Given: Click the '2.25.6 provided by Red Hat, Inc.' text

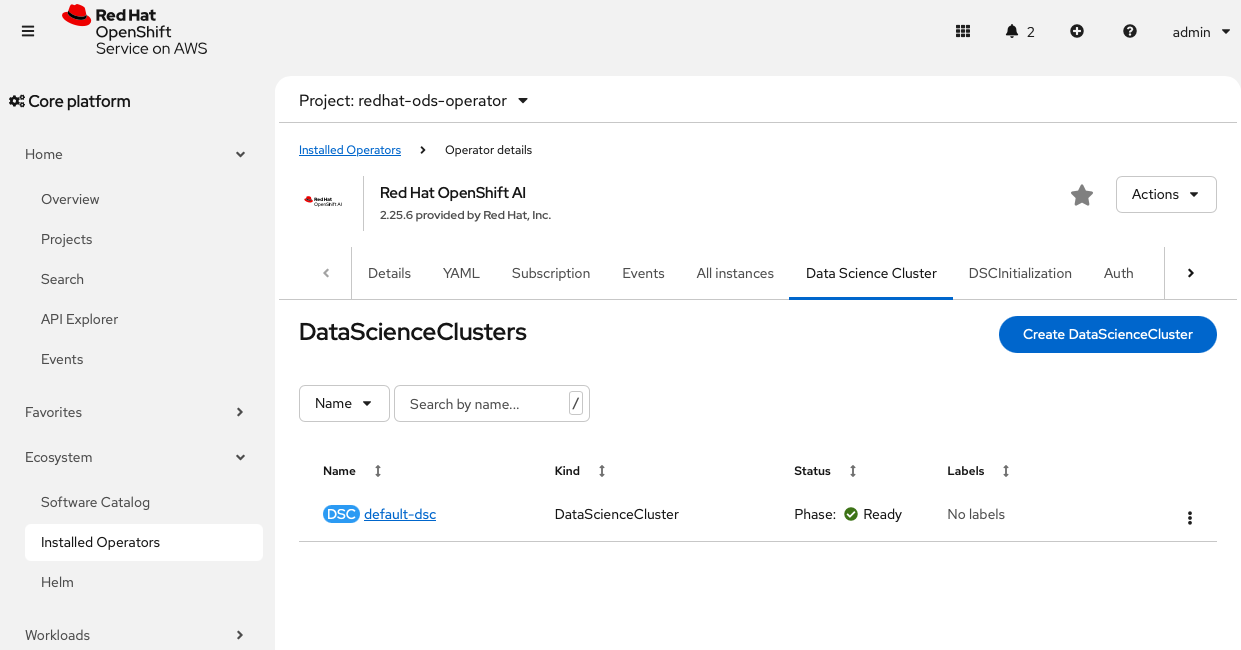Looking at the screenshot, I should click(x=465, y=215).
